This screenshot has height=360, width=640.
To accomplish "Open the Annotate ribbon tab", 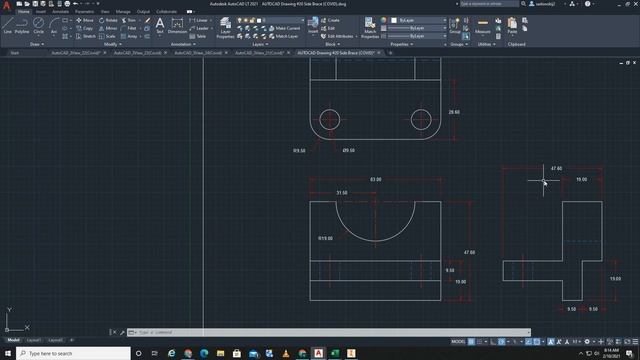I will click(60, 12).
